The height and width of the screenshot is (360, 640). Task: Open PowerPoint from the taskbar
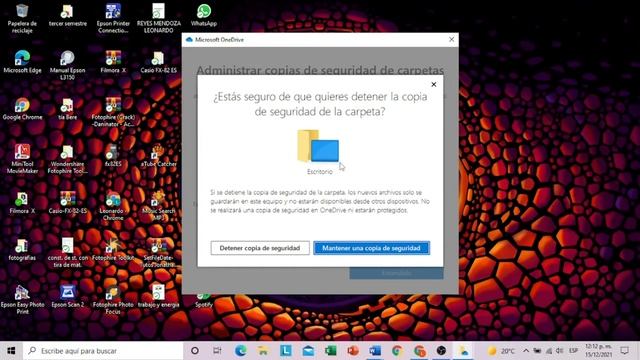coord(353,351)
